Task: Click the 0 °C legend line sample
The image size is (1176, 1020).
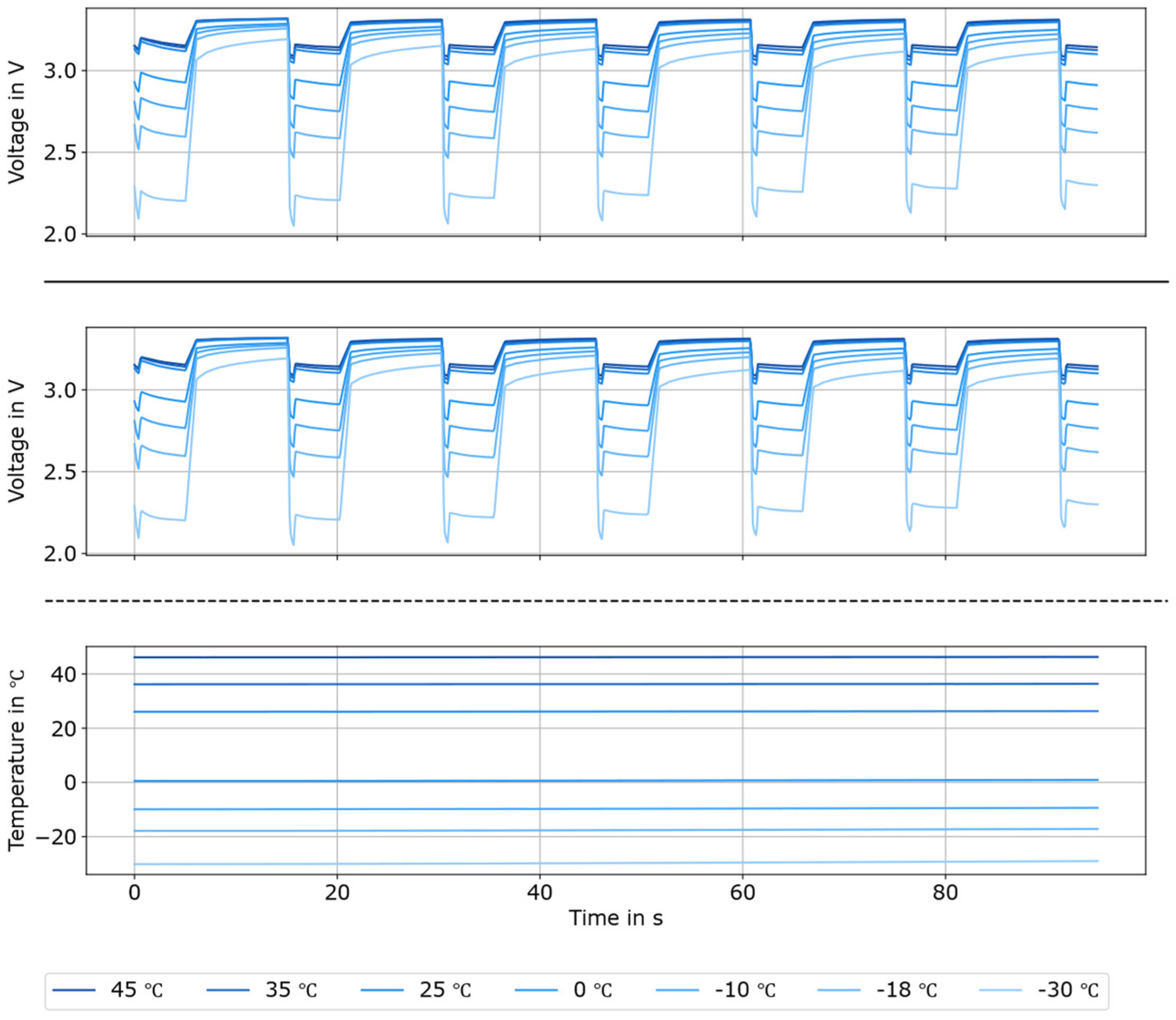Action: click(x=536, y=990)
